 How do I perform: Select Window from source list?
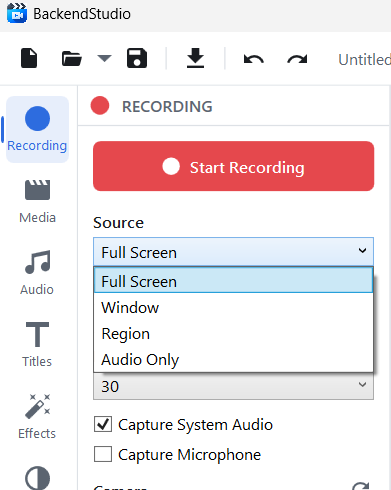click(x=233, y=307)
